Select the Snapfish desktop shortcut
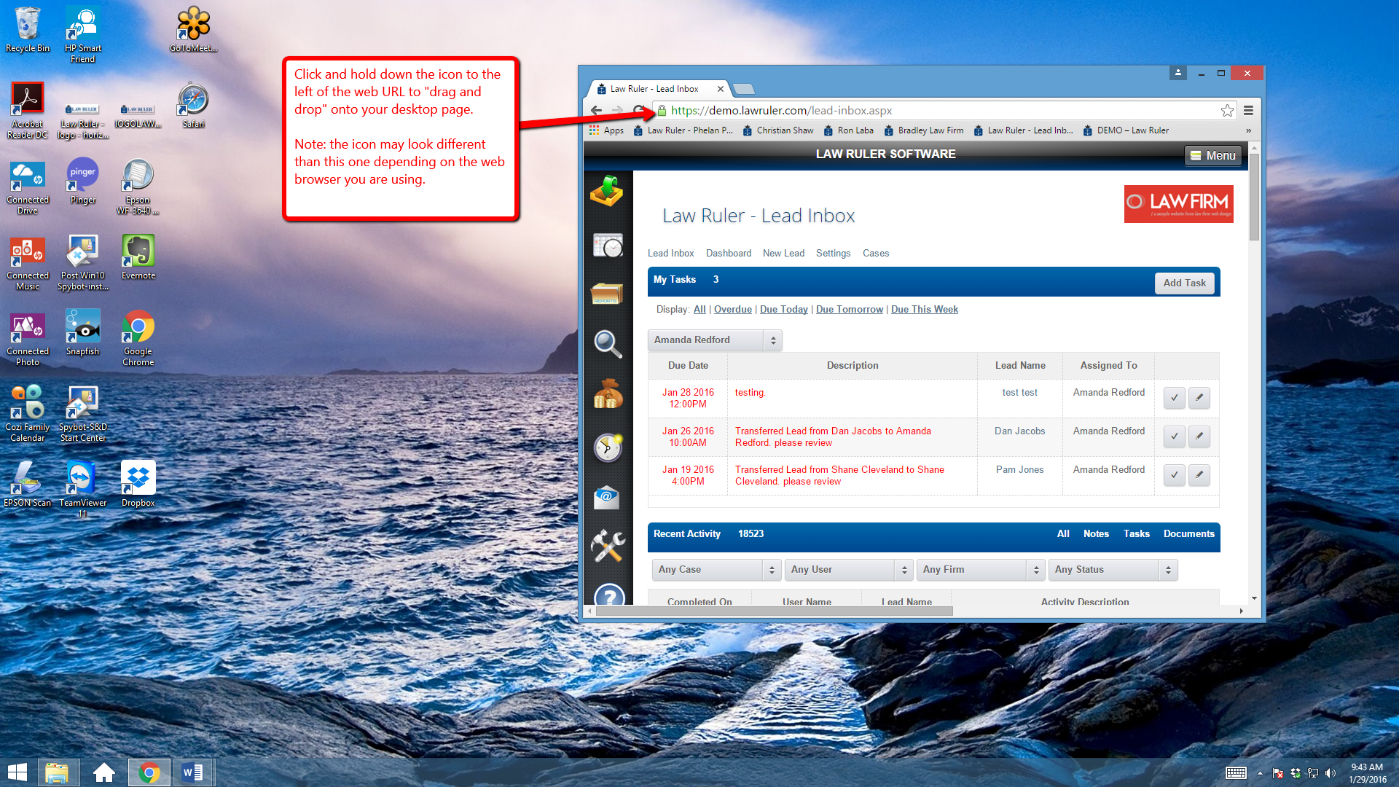This screenshot has height=787, width=1399. 82,332
